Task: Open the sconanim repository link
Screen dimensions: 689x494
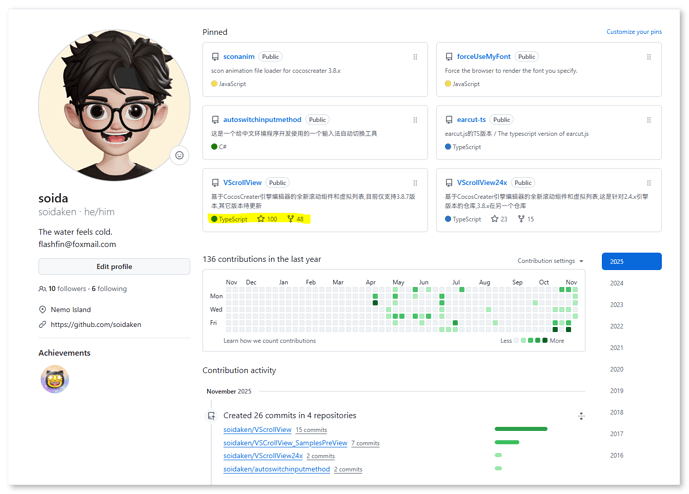Action: click(239, 57)
